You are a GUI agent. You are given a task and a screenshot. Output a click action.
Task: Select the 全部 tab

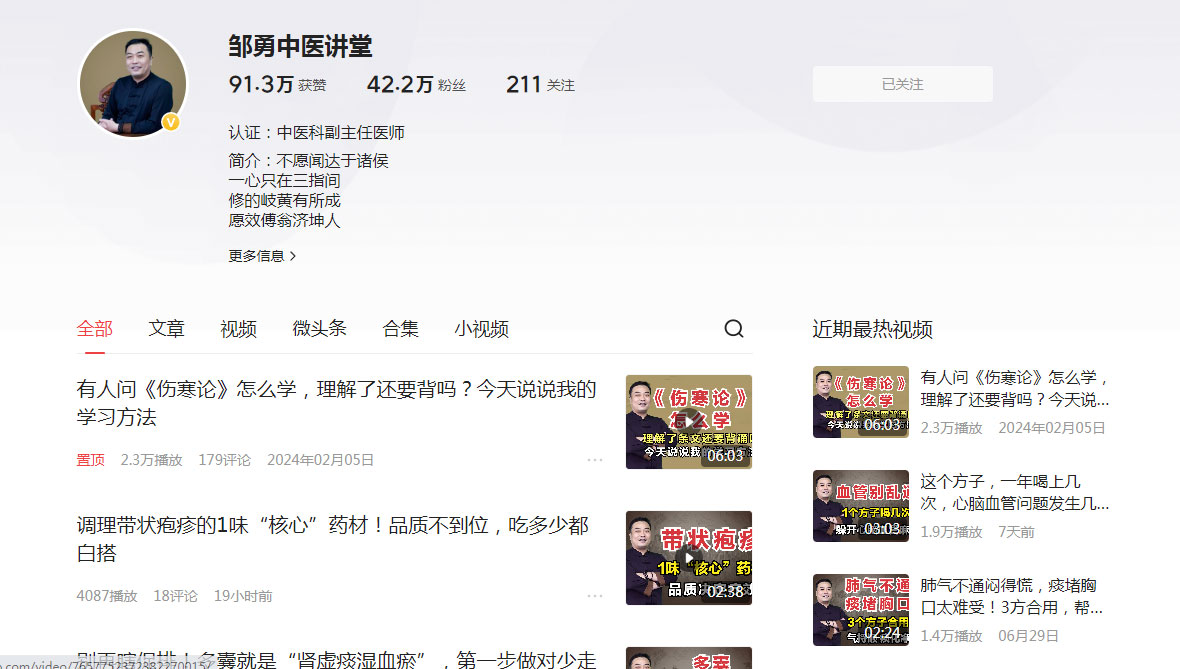95,329
